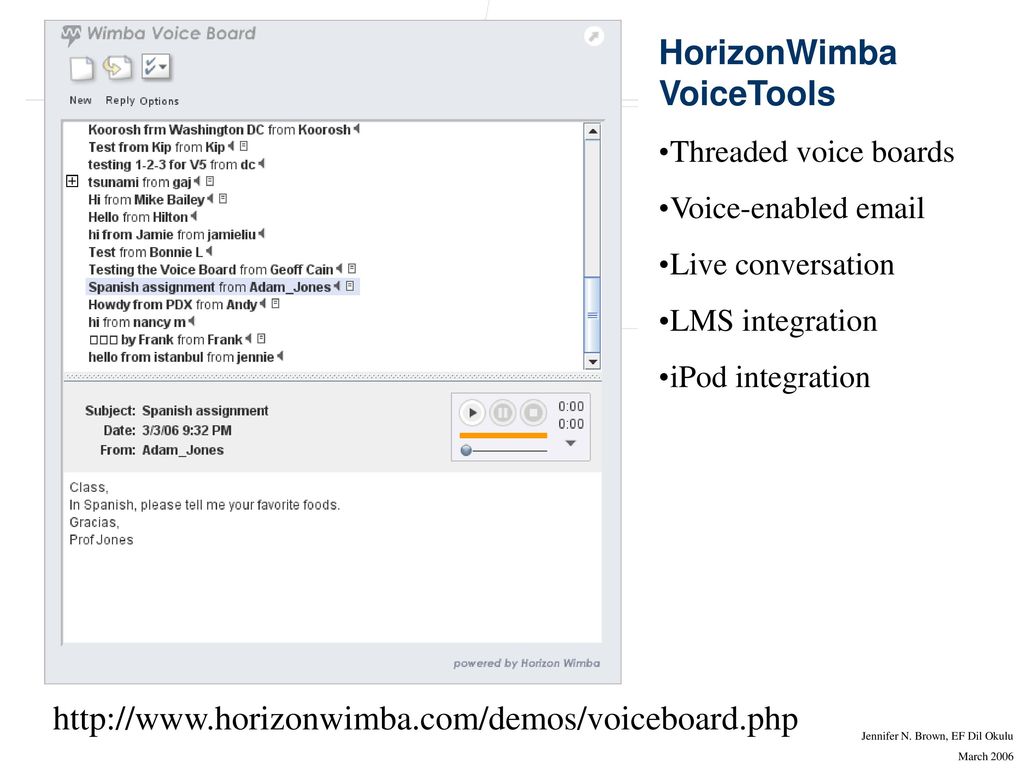Click the orange playback progress bar
The height and width of the screenshot is (768, 1024).
point(503,435)
